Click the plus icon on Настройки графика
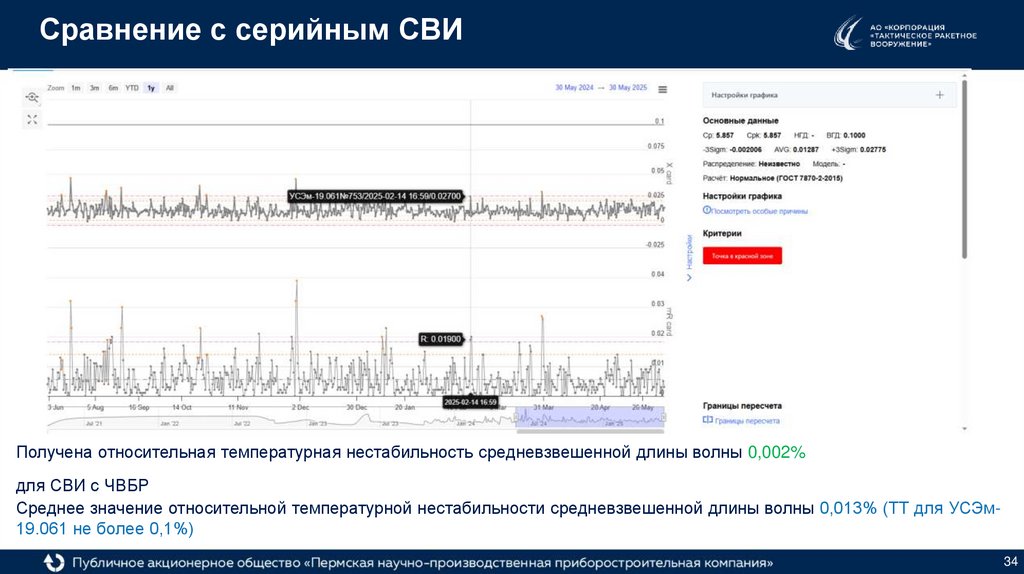 [939, 95]
